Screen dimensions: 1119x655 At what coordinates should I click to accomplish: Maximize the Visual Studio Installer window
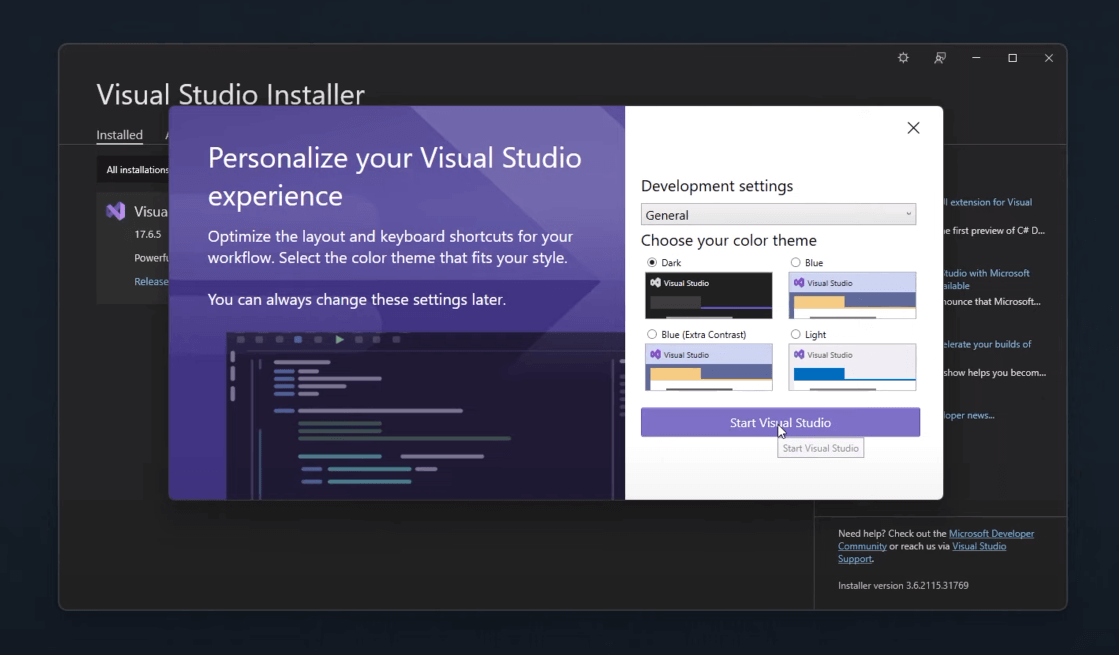point(1012,58)
